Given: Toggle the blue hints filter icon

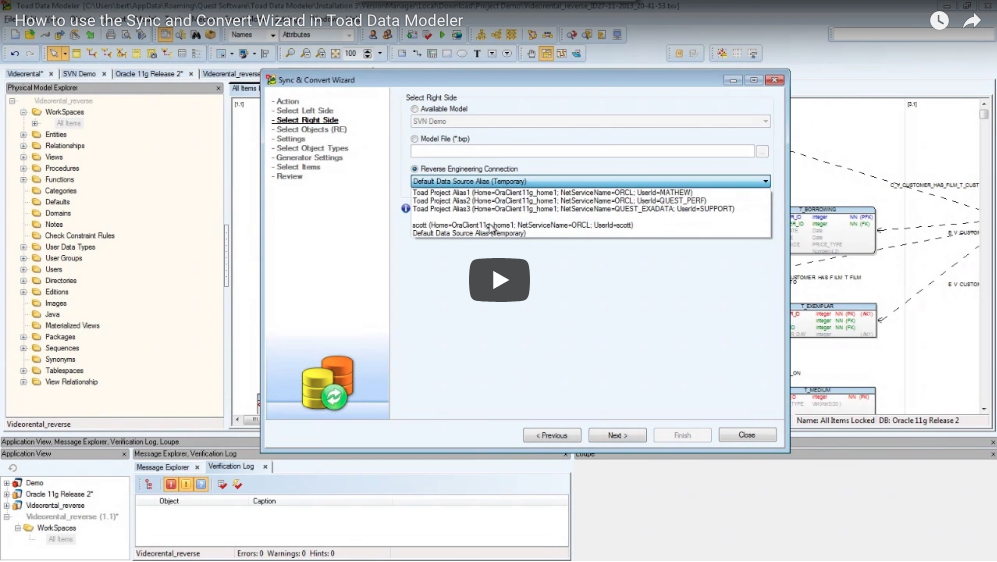Looking at the screenshot, I should pyautogui.click(x=200, y=484).
